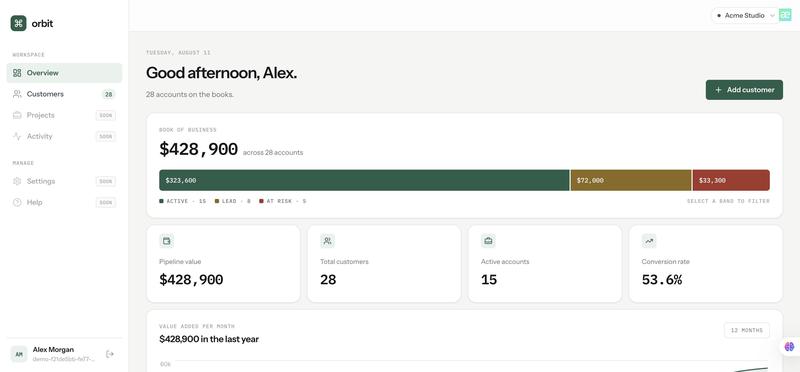Click the Pipeline value wallet icon
The width and height of the screenshot is (800, 372).
pos(166,241)
